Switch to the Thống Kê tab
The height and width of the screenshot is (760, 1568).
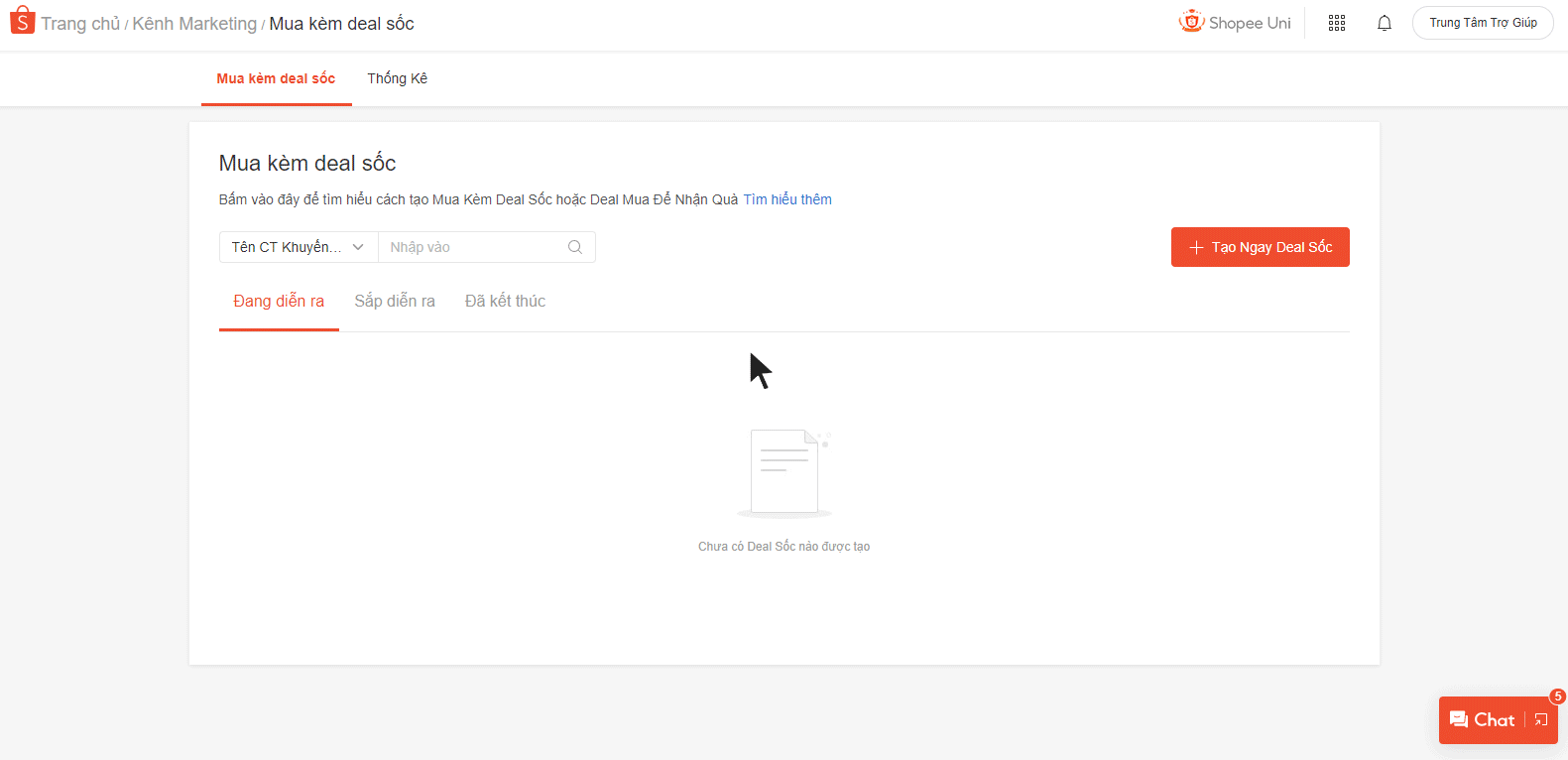click(397, 78)
